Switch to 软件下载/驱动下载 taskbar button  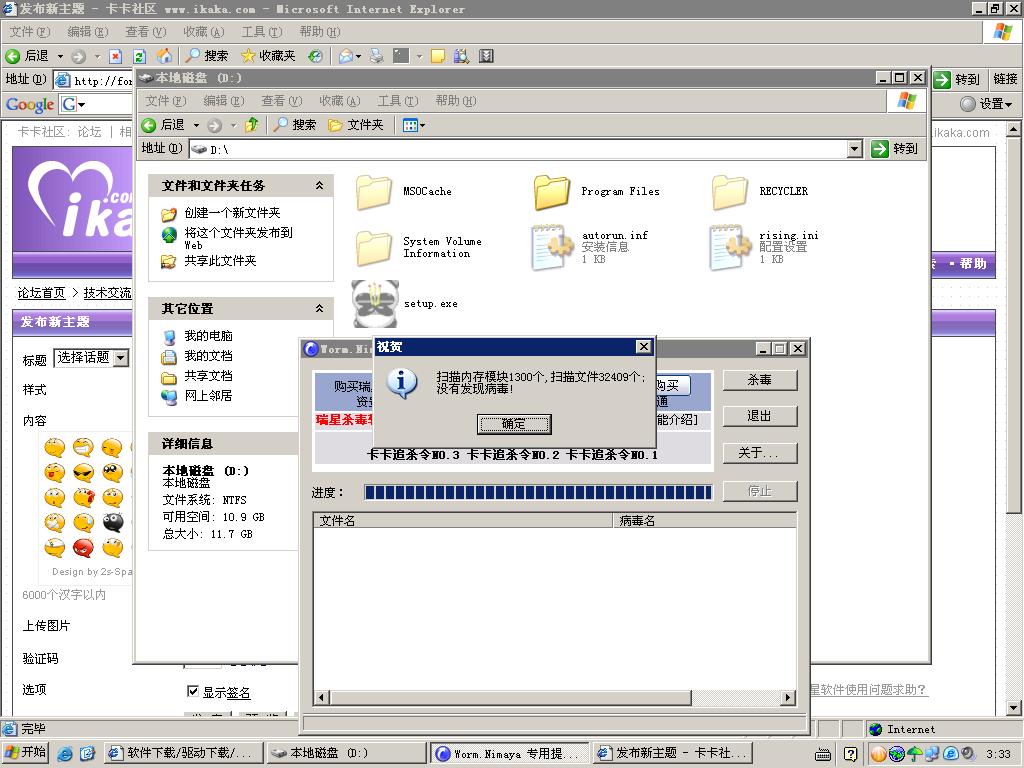click(x=184, y=753)
